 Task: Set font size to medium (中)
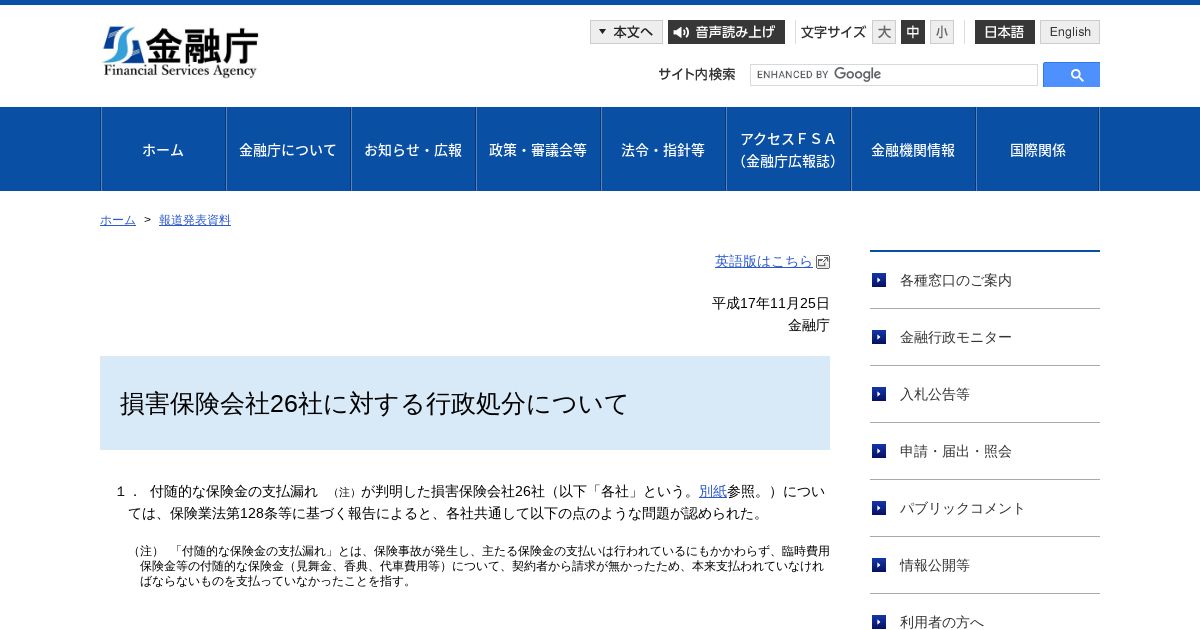pyautogui.click(x=913, y=32)
